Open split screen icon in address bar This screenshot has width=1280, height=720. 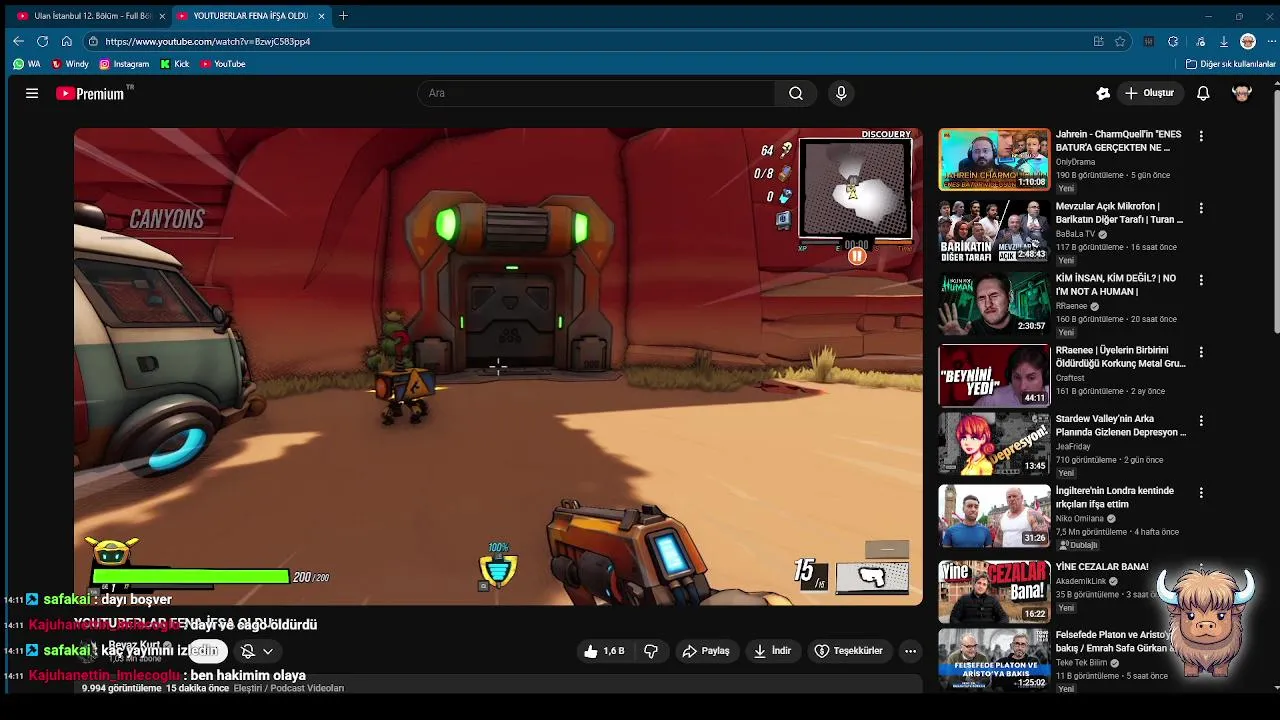pyautogui.click(x=1098, y=41)
